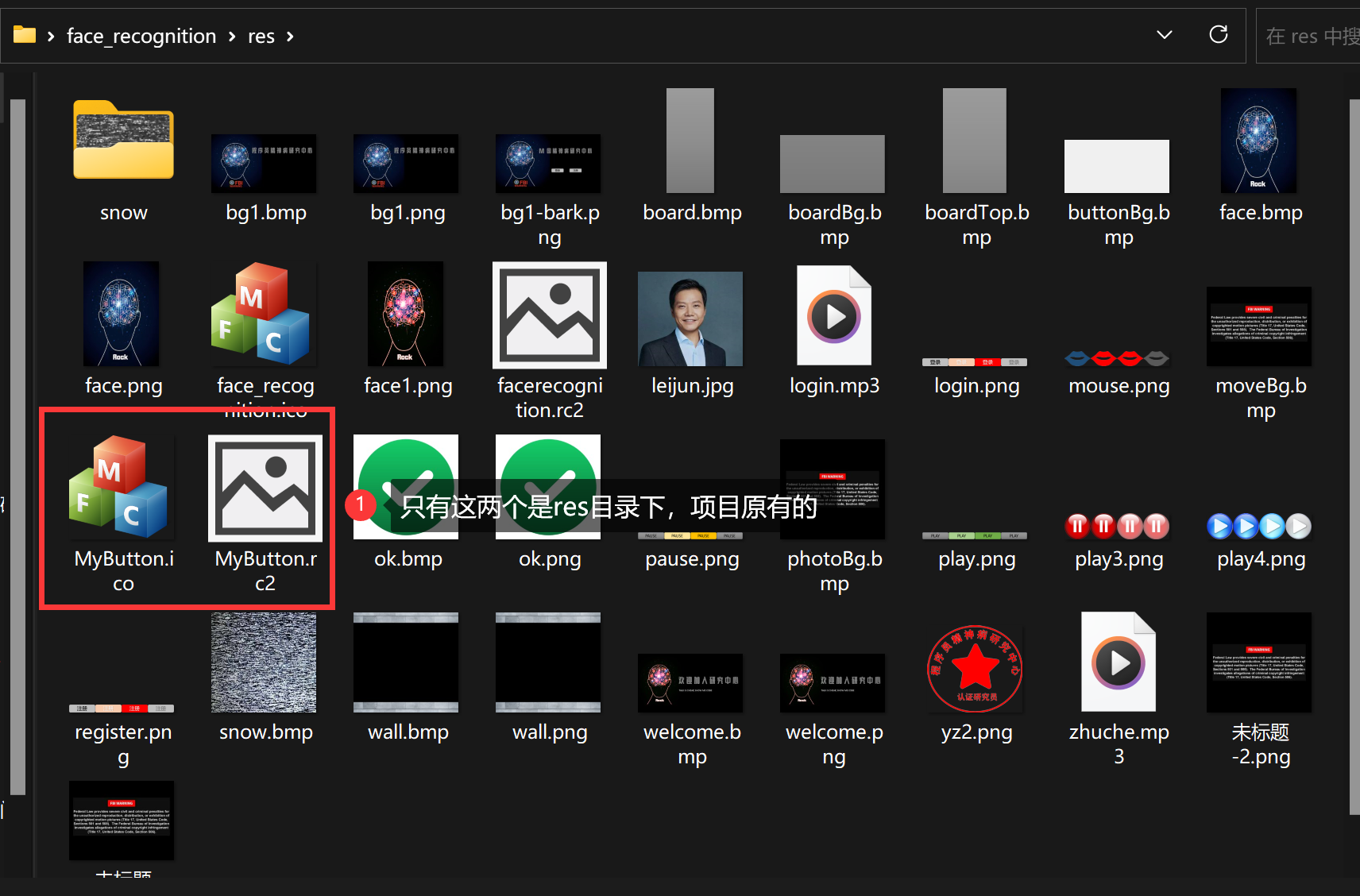Select the face1.png image
Image resolution: width=1360 pixels, height=896 pixels.
406,314
